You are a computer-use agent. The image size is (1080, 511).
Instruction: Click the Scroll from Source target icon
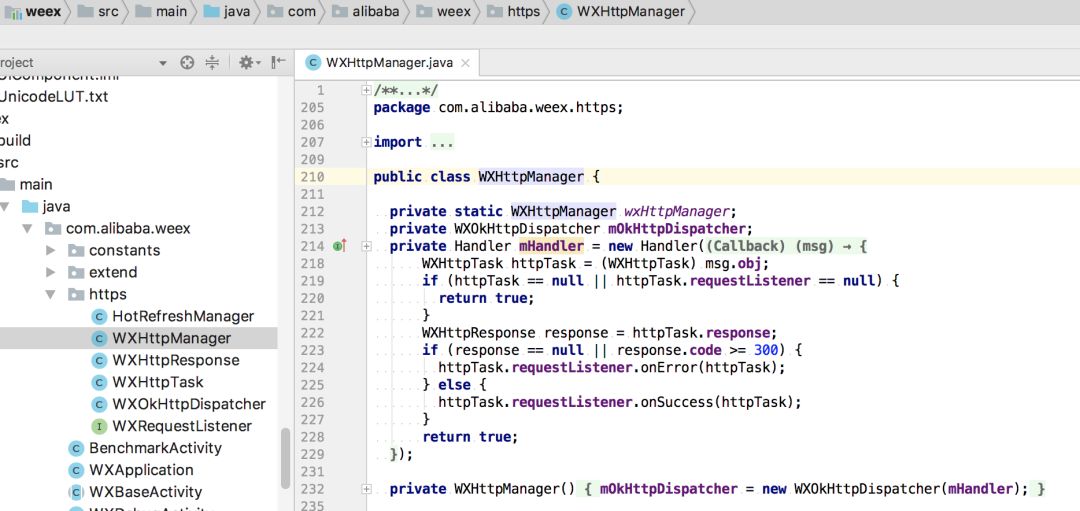(187, 63)
